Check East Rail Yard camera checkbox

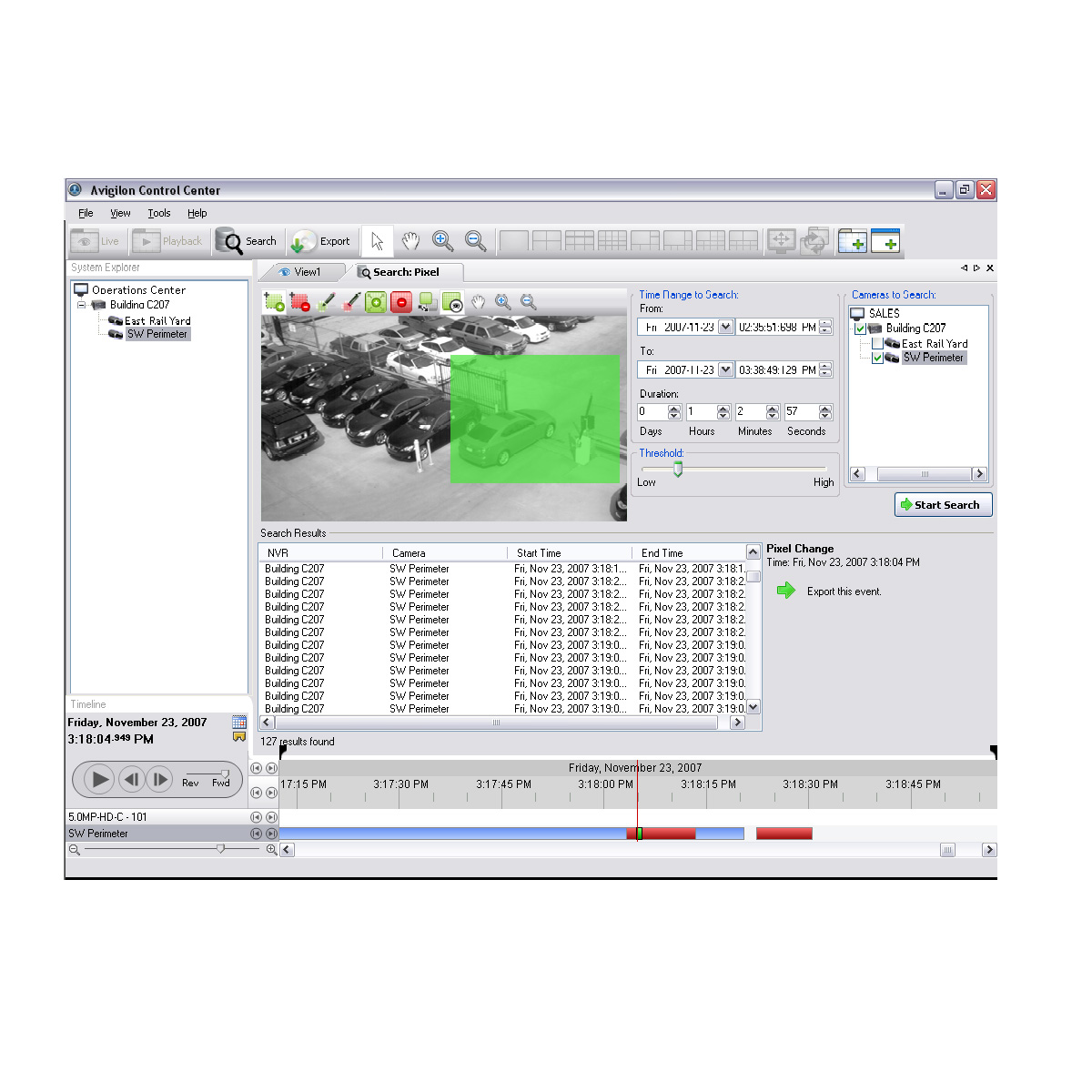click(877, 344)
